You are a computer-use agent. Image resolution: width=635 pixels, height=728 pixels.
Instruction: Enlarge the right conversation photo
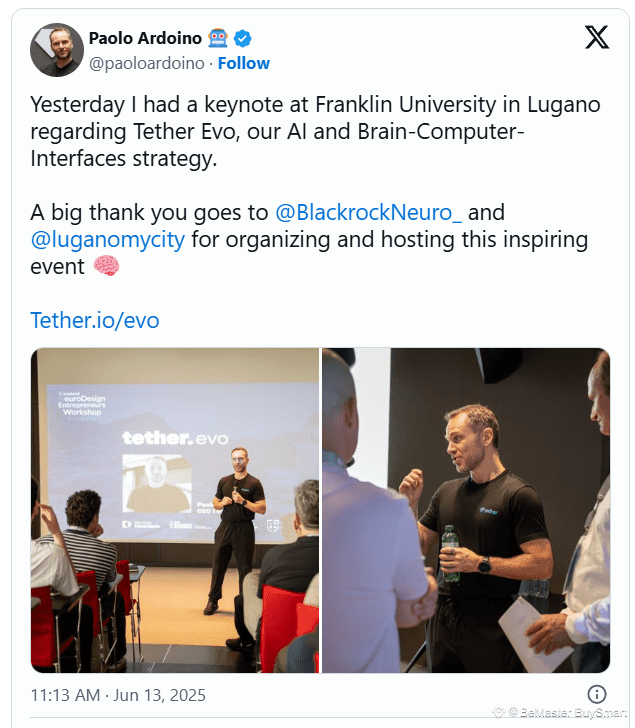466,510
